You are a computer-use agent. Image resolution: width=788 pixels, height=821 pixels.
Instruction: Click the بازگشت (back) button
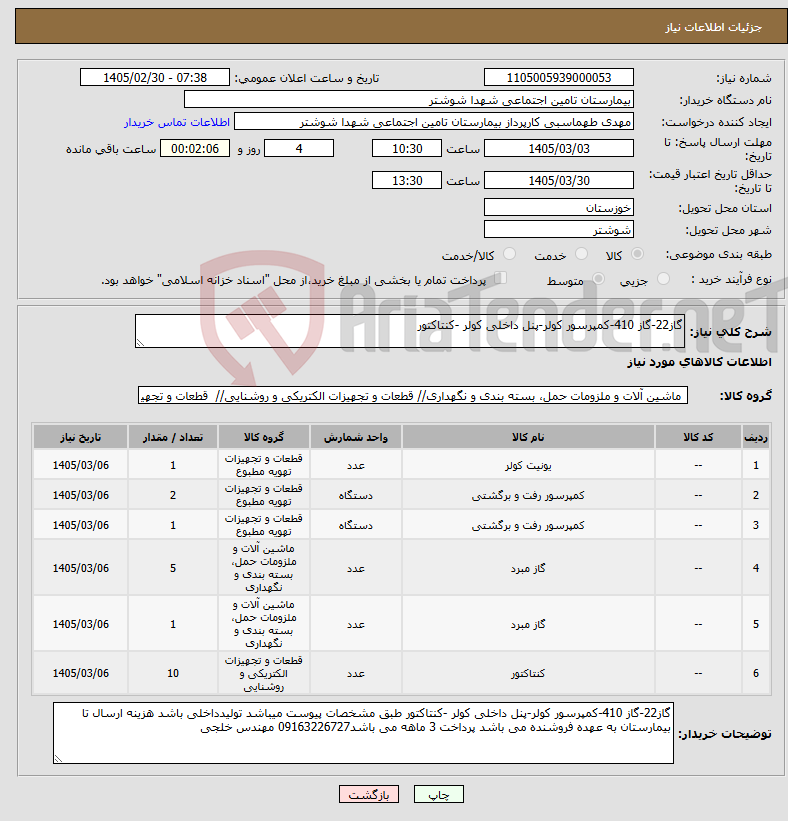(369, 795)
